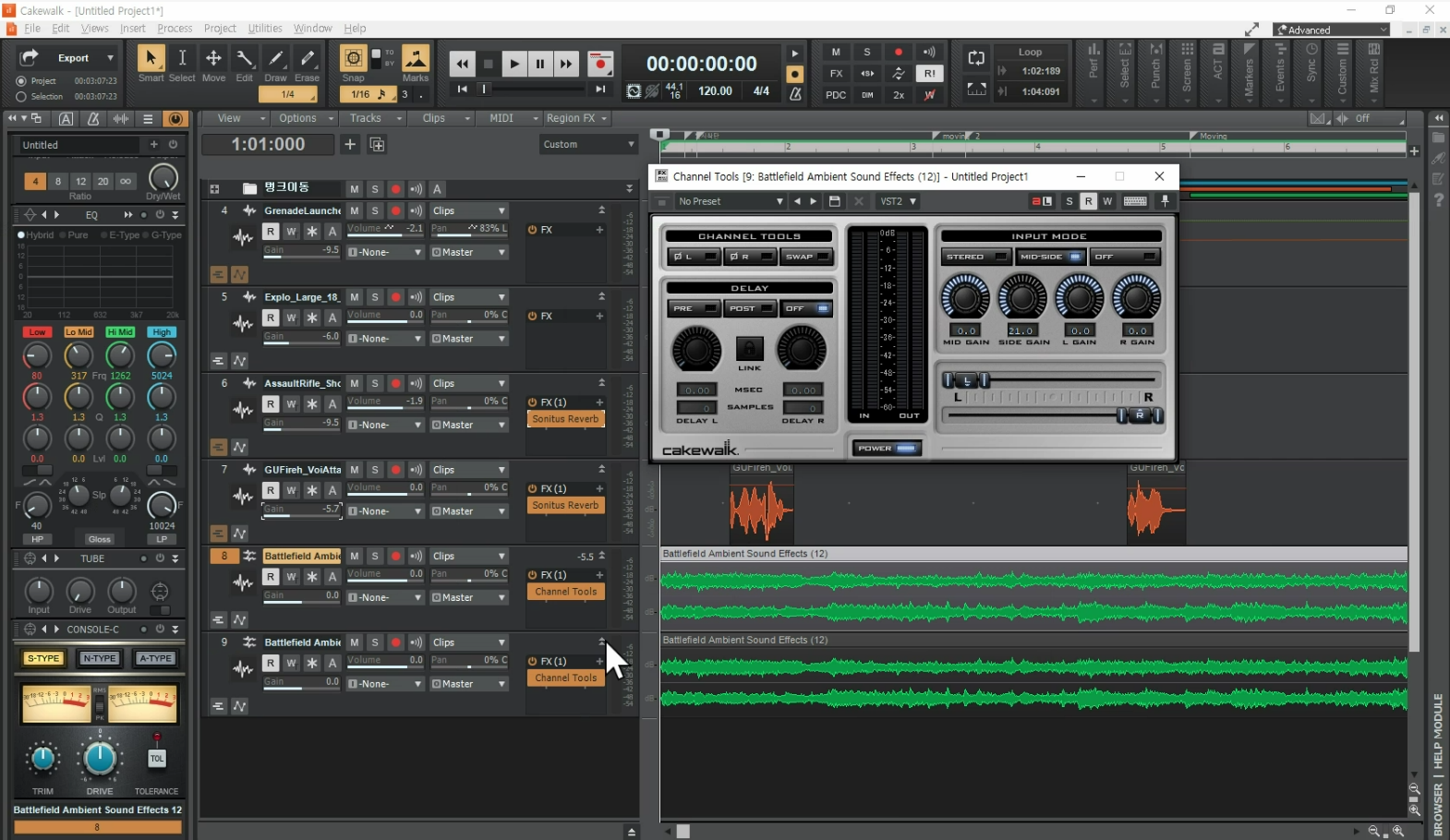Mute the GrenadeLauncher track
This screenshot has width=1450, height=840.
pos(355,210)
